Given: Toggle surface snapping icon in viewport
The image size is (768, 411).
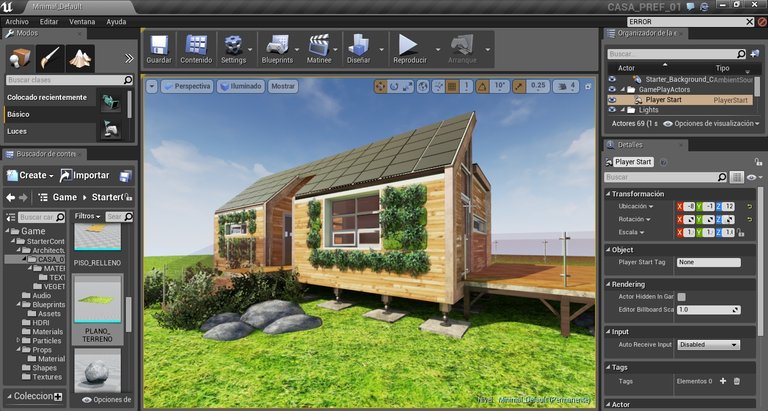Looking at the screenshot, I should coord(438,87).
